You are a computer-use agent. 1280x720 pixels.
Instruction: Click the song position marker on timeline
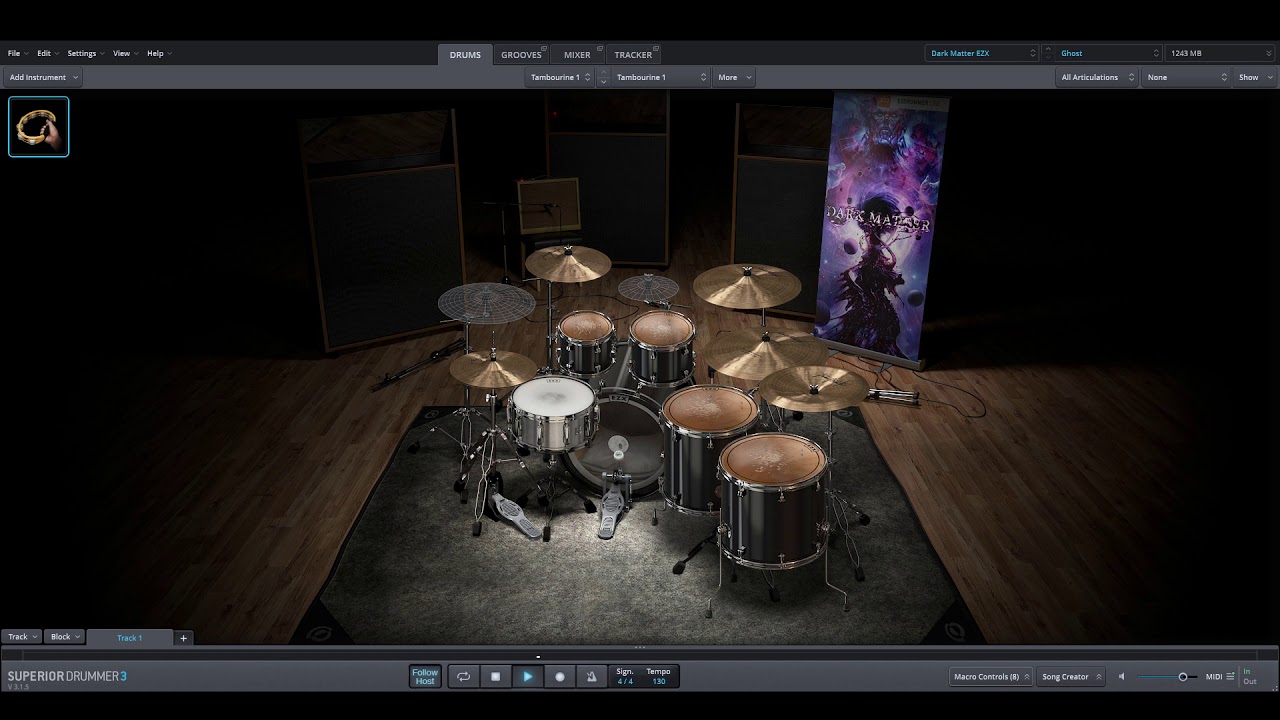[538, 657]
